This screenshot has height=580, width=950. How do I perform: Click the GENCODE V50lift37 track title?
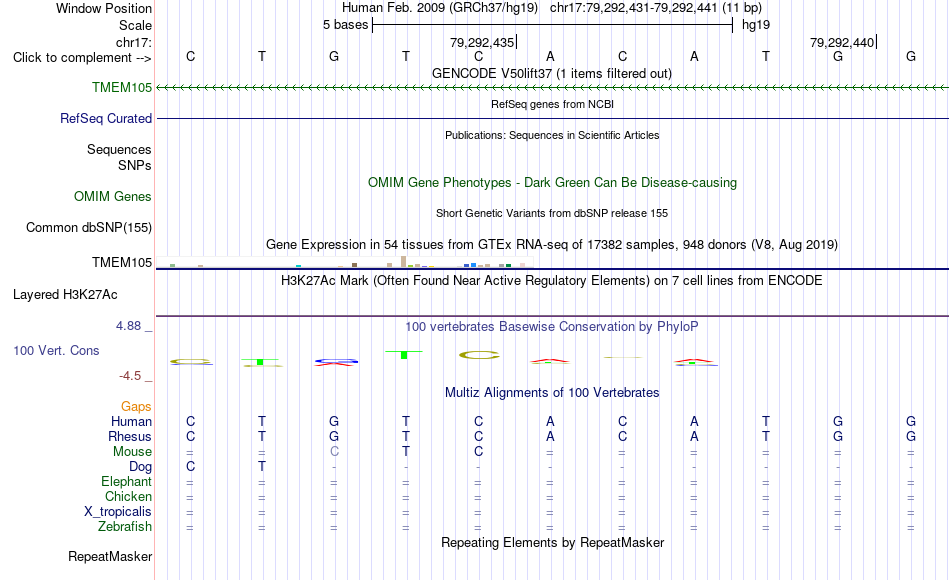pos(552,73)
